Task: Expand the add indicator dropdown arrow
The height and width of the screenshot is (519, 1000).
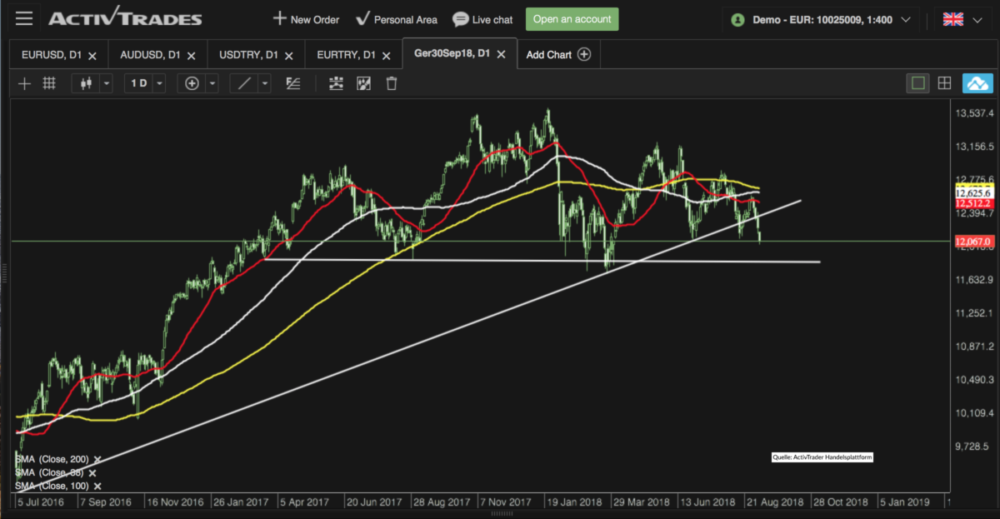Action: pyautogui.click(x=212, y=84)
